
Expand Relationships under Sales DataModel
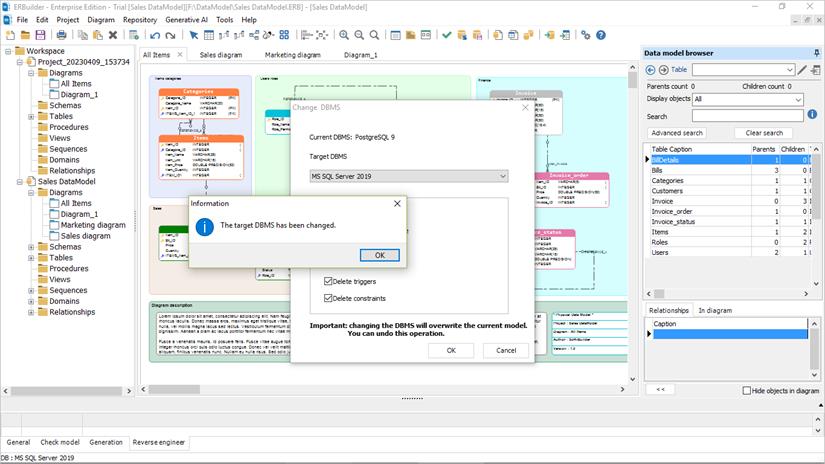click(x=31, y=312)
